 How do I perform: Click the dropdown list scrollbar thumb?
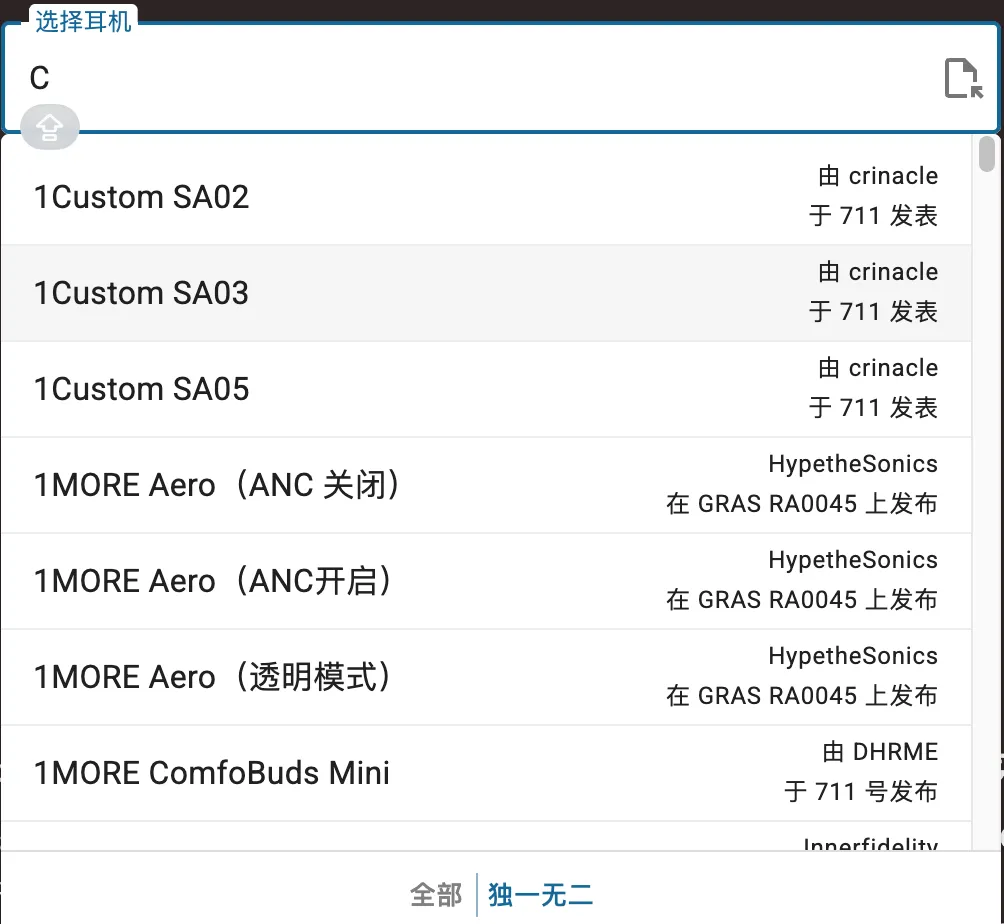987,154
